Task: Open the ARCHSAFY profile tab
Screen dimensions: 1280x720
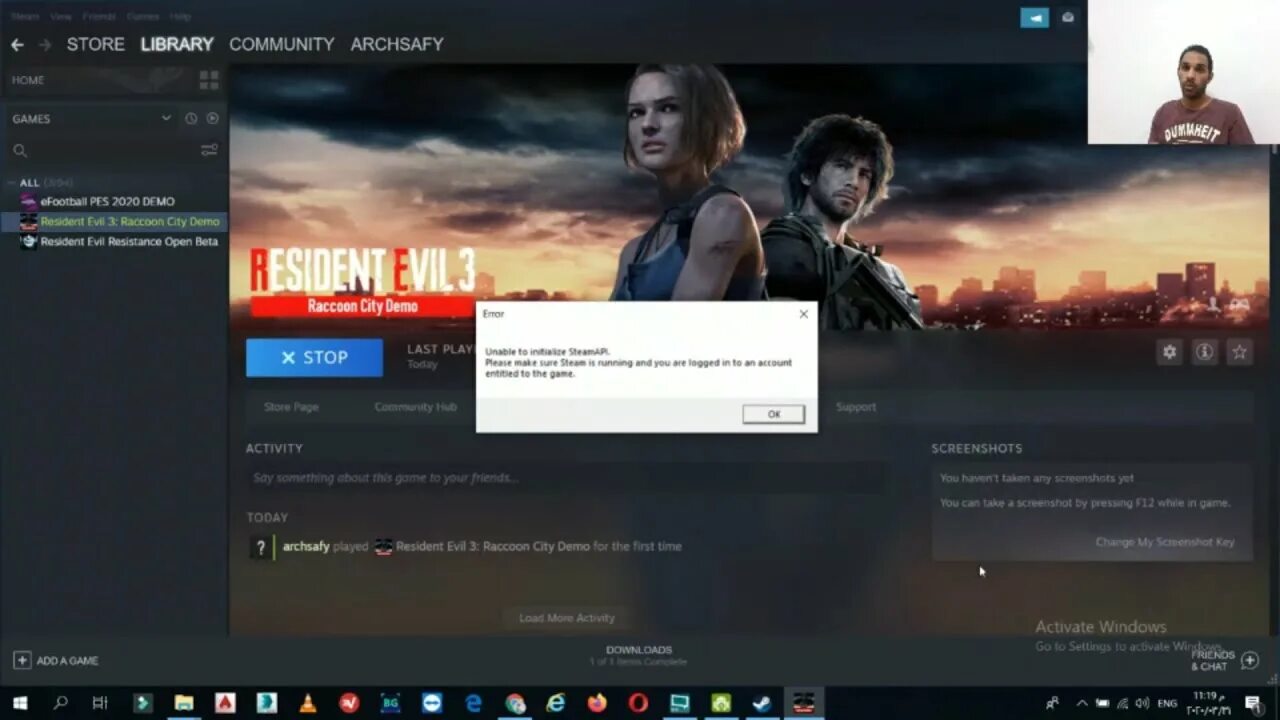Action: pos(397,45)
